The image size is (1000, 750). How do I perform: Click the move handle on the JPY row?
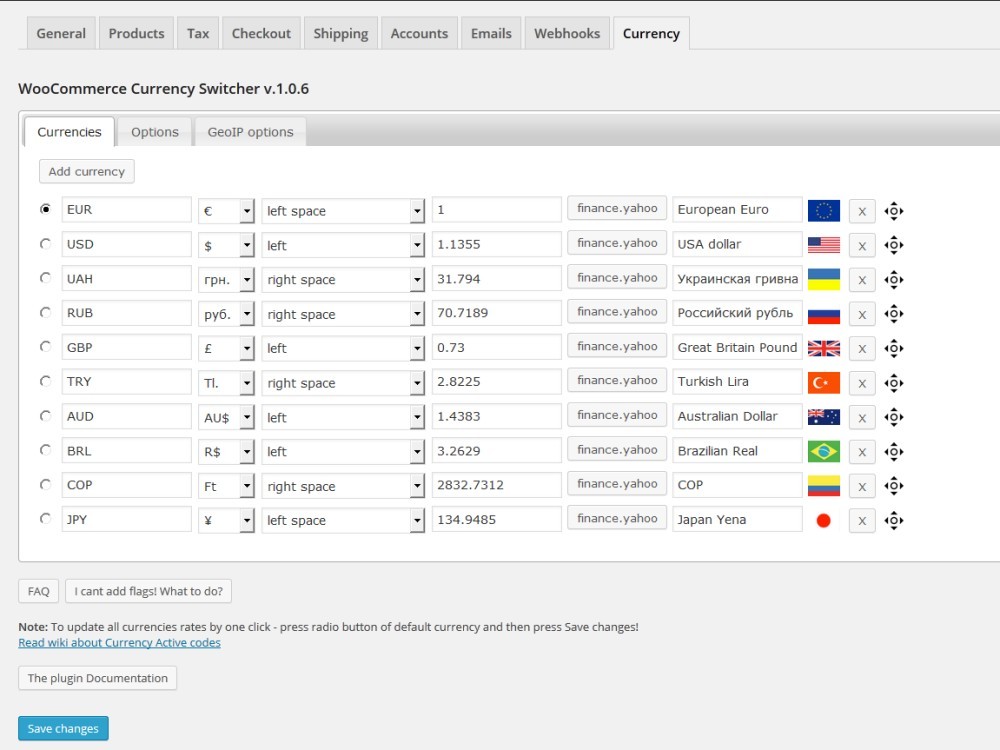[x=894, y=520]
